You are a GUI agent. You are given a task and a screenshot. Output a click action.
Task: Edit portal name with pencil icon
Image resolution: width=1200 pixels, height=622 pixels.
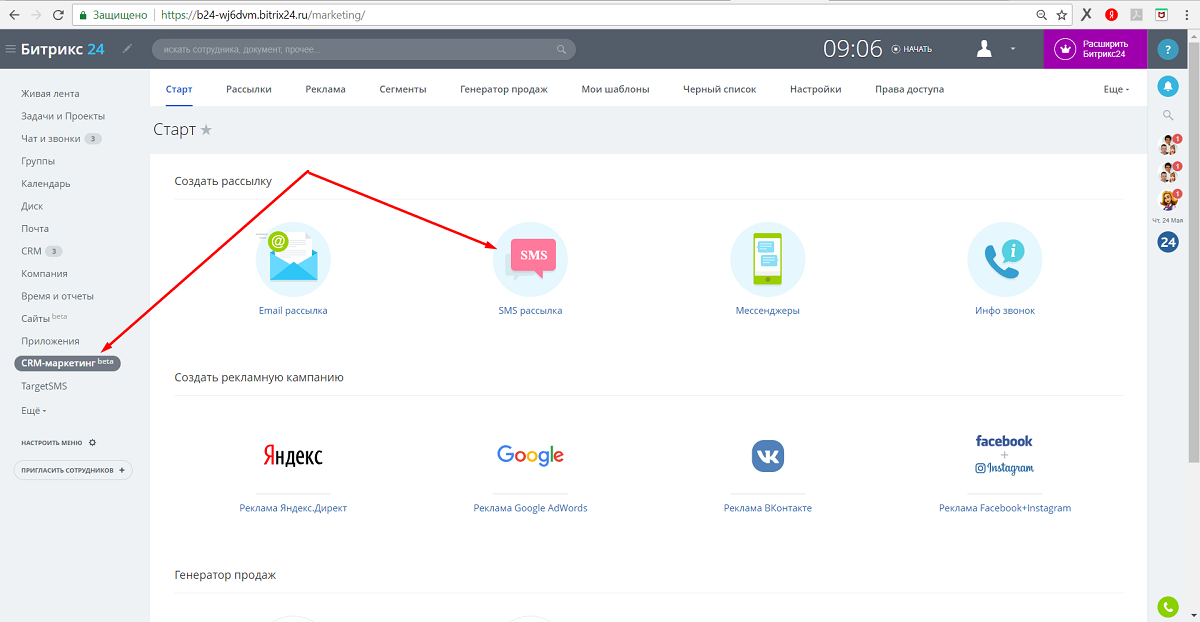click(x=127, y=48)
